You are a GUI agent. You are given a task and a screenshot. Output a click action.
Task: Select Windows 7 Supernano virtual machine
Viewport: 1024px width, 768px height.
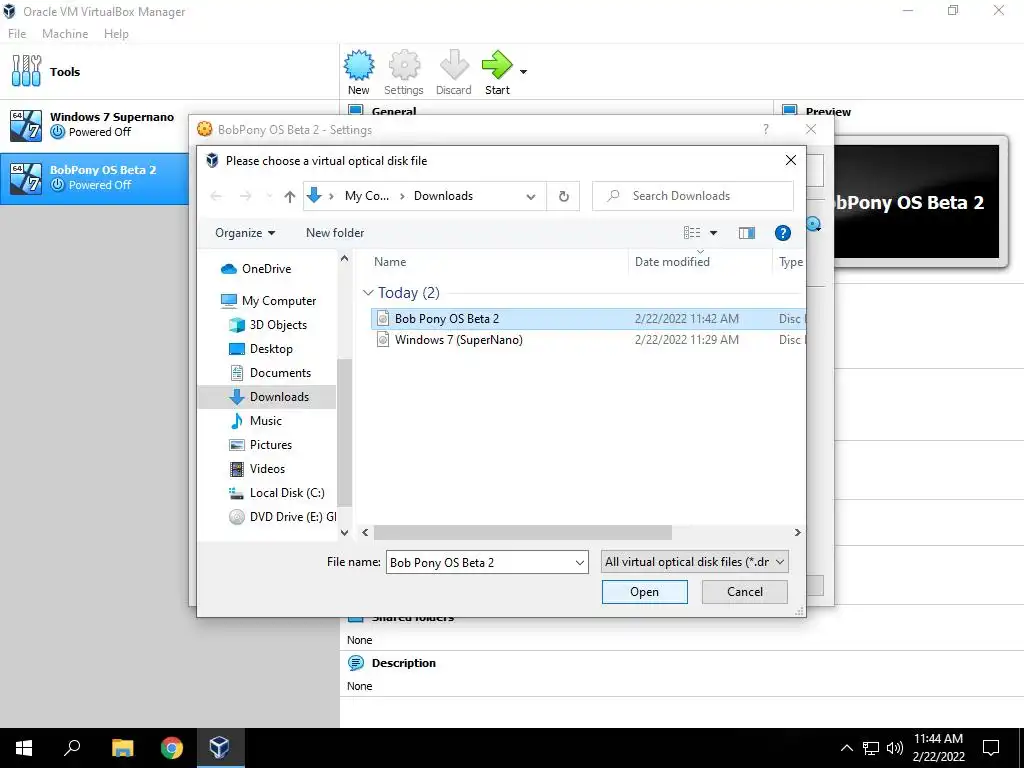(95, 125)
